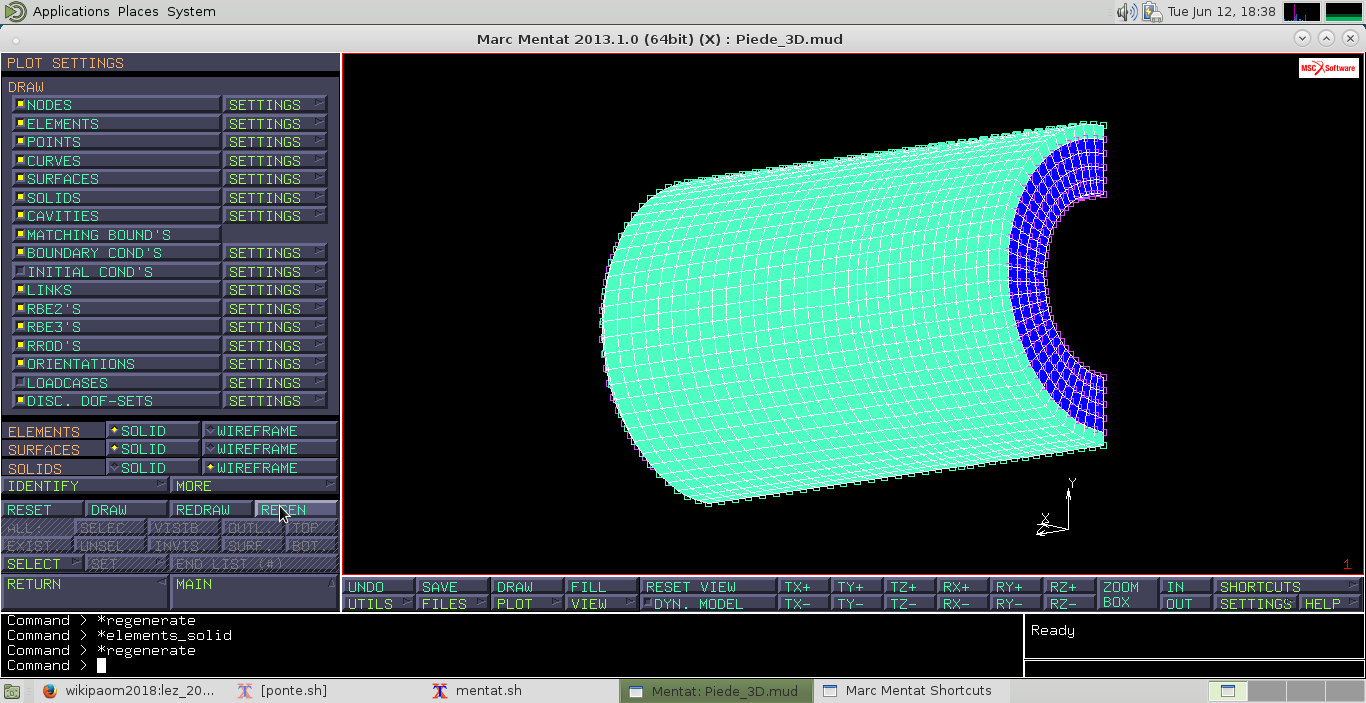
Task: Select WIREFRAME mode for ELEMENTS
Action: click(270, 431)
